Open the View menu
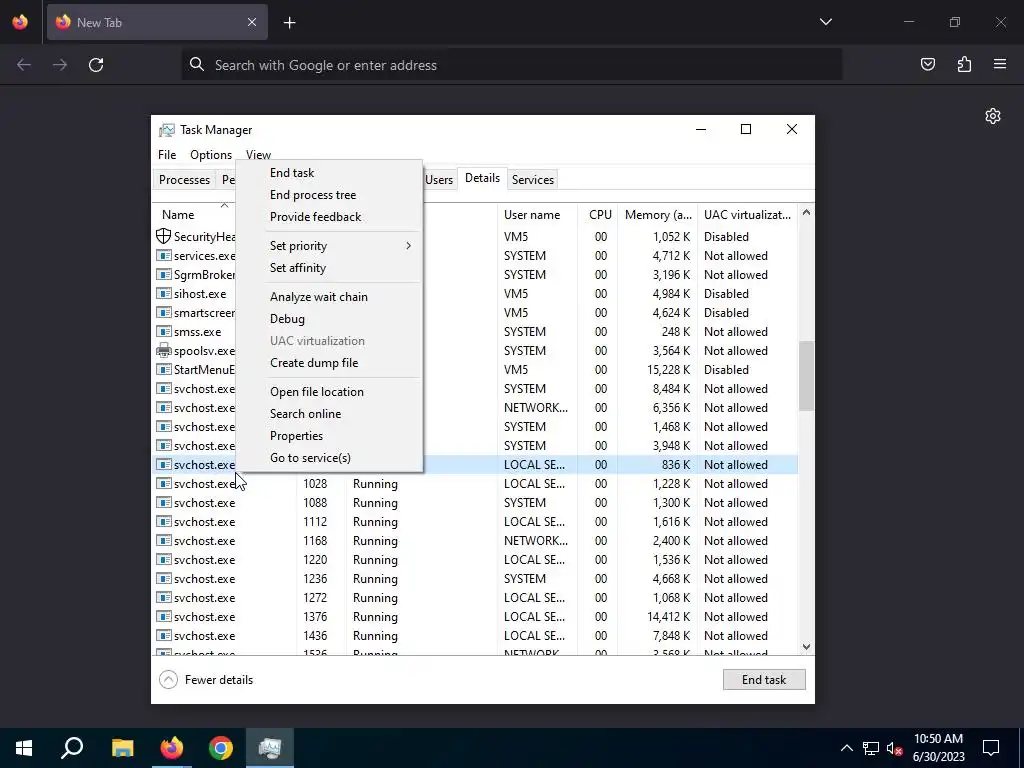This screenshot has height=768, width=1024. pos(259,155)
